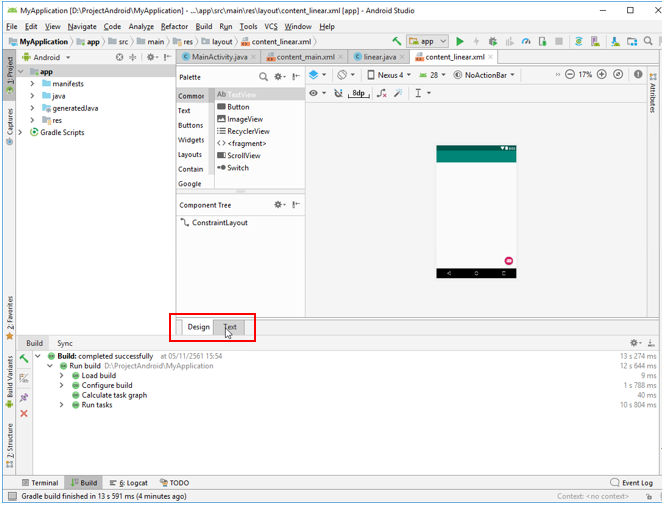Select the Layouts palette category
Image resolution: width=665 pixels, height=505 pixels.
click(x=190, y=154)
